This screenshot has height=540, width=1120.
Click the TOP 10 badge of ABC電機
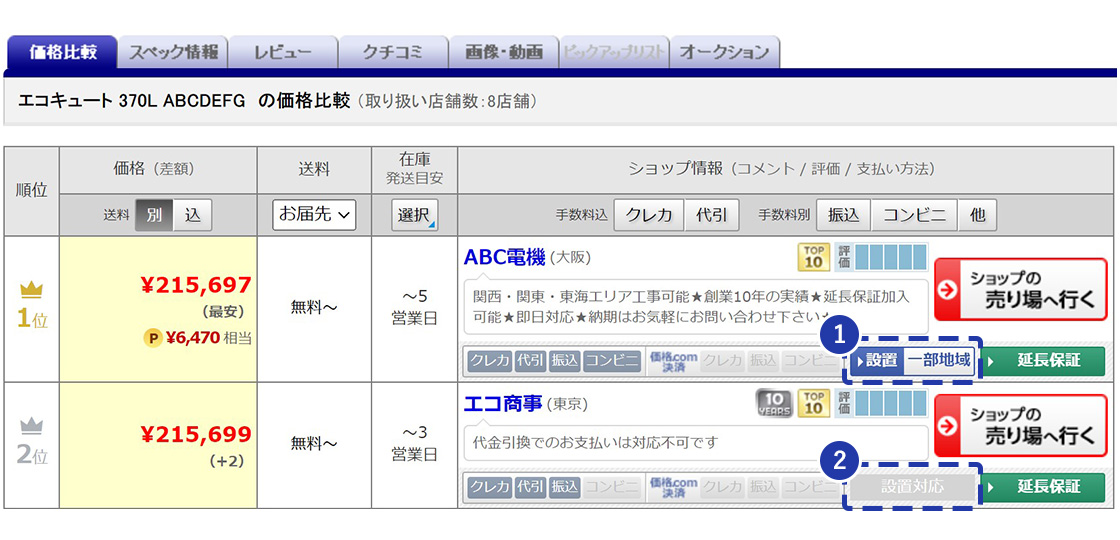point(813,258)
